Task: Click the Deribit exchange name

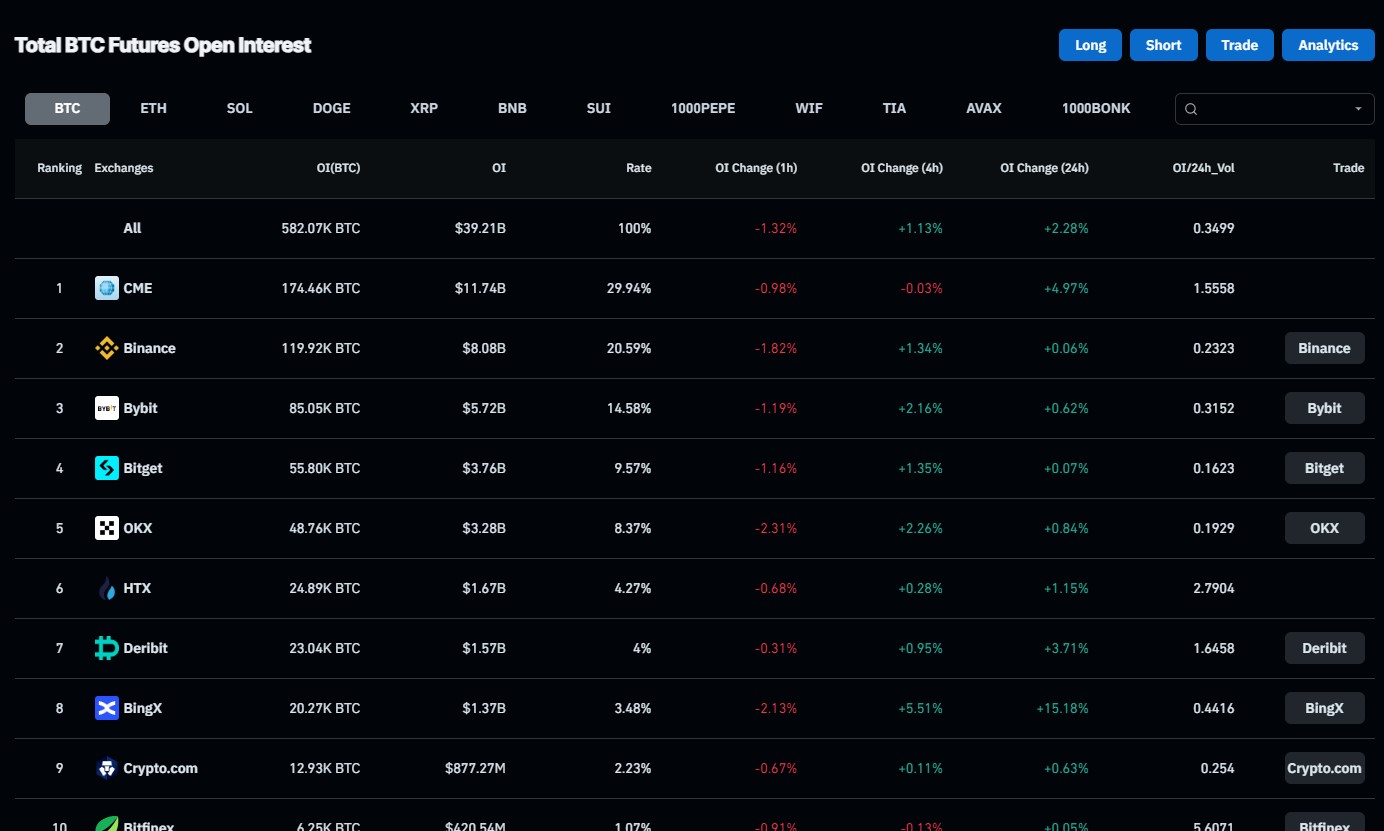Action: pos(145,648)
